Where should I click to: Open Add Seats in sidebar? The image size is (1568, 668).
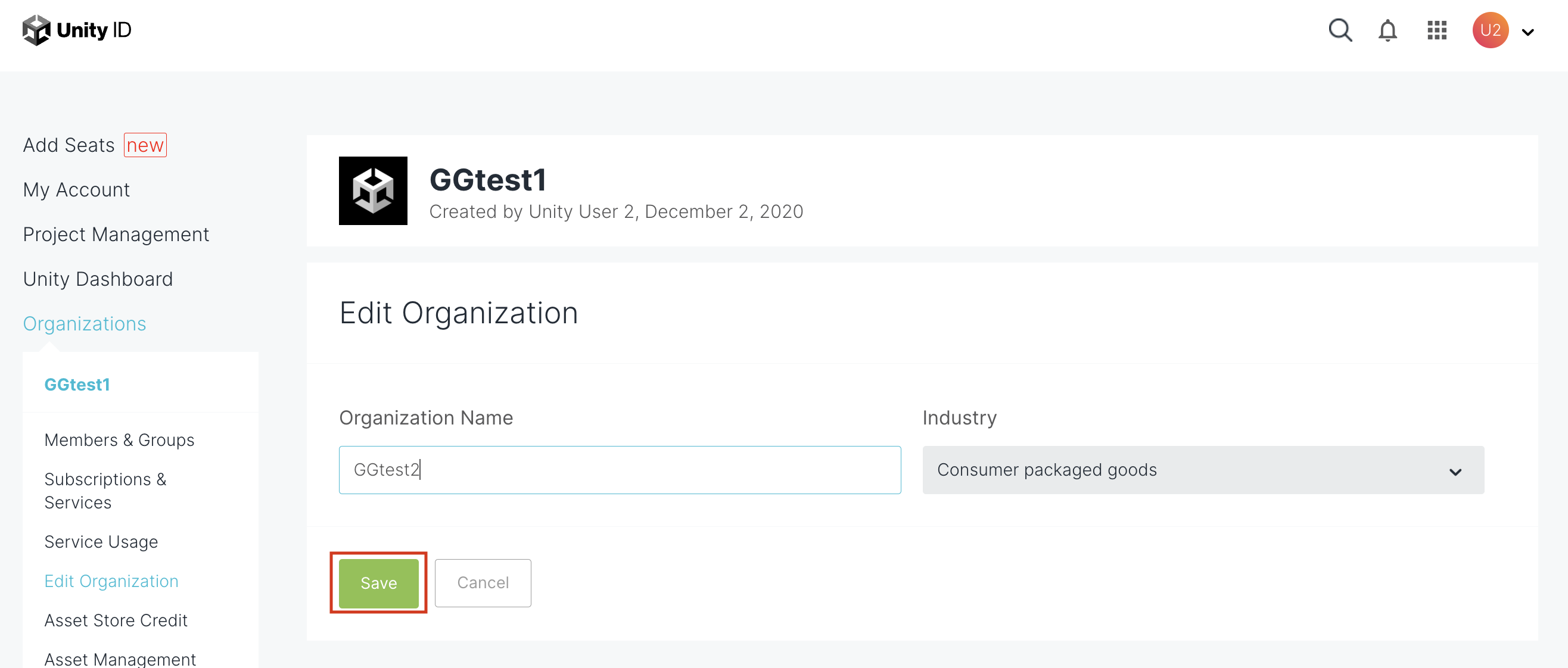(x=69, y=145)
